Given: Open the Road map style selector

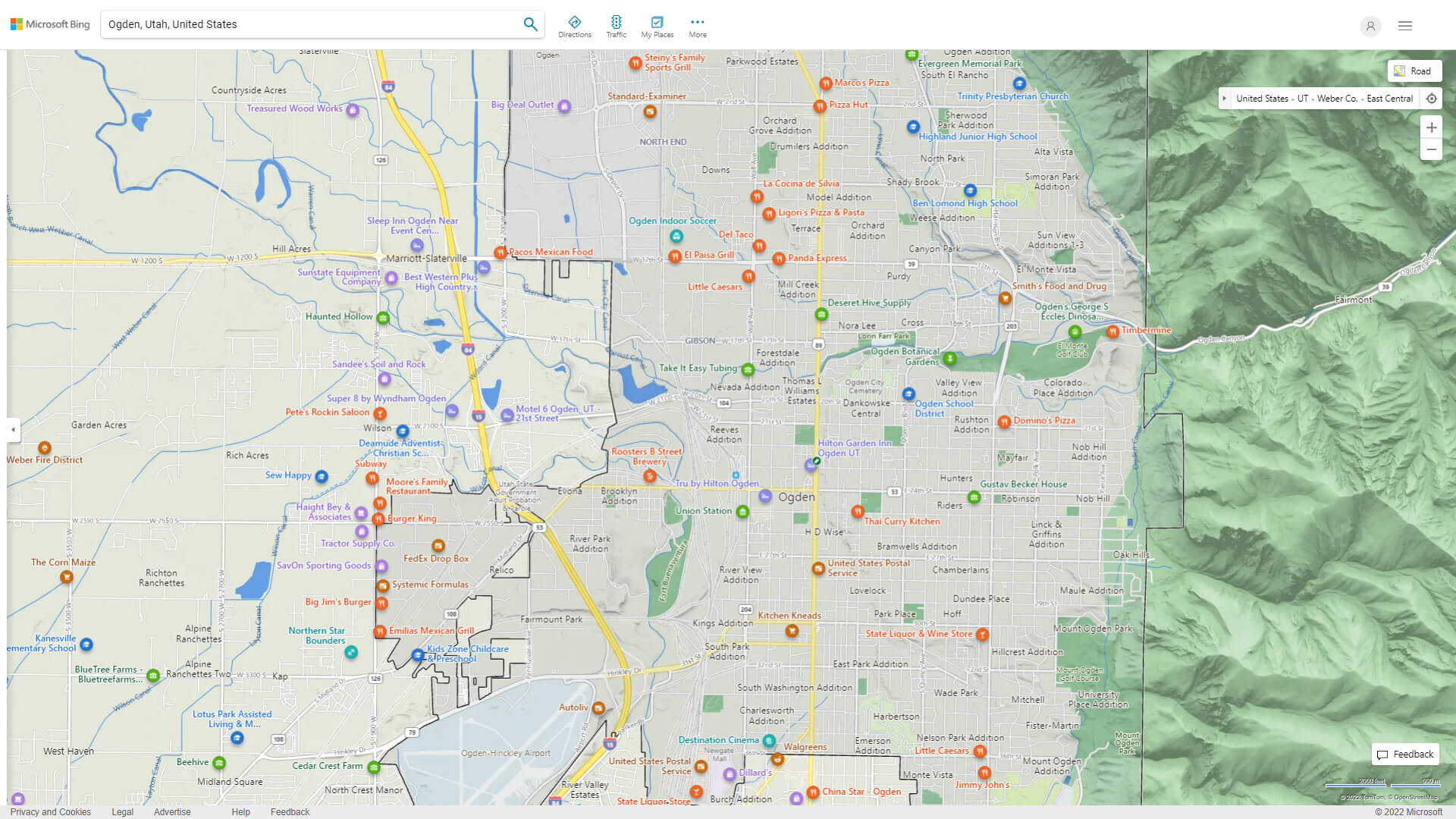Looking at the screenshot, I should [x=1414, y=71].
